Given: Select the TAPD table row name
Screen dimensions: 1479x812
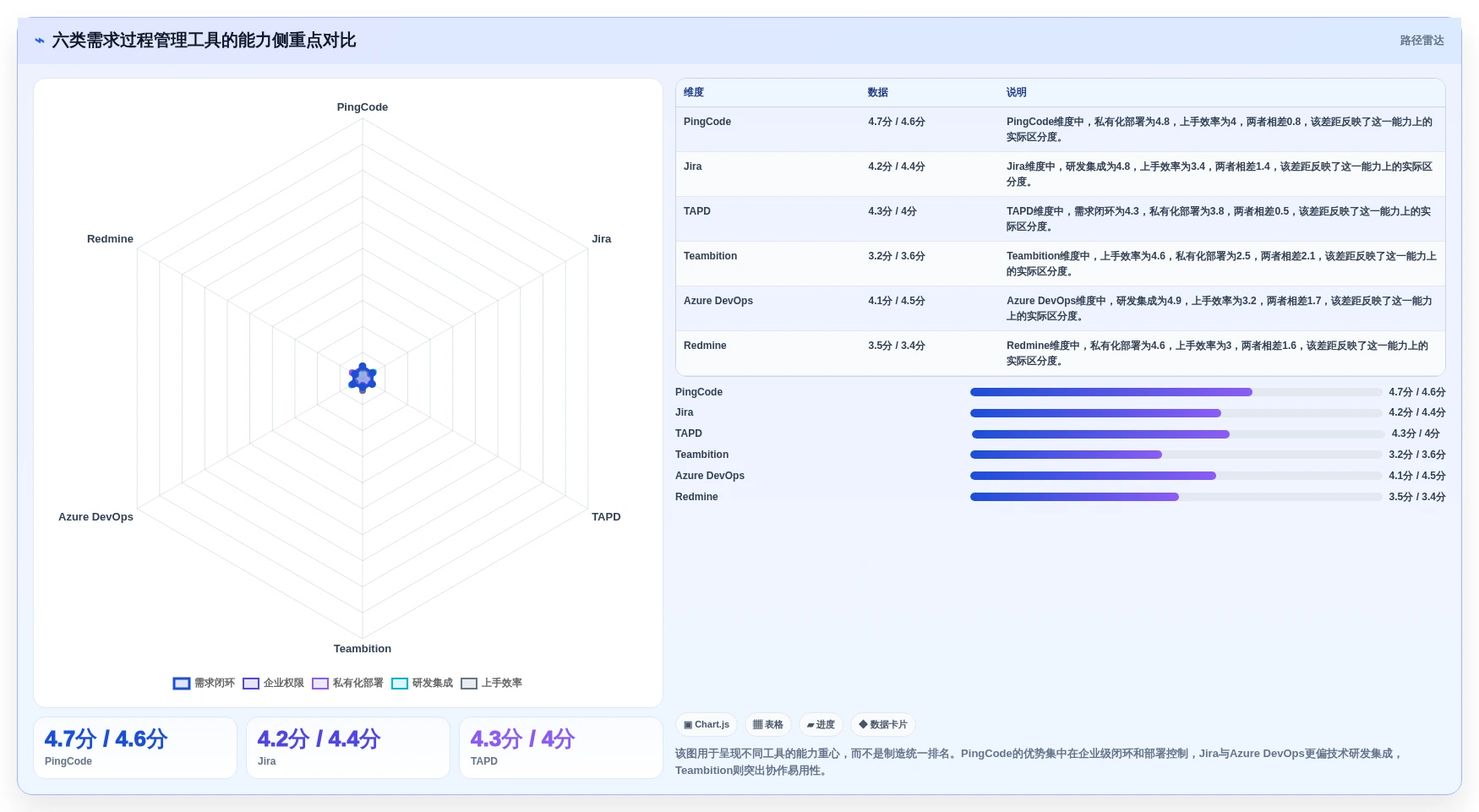Looking at the screenshot, I should [x=697, y=211].
